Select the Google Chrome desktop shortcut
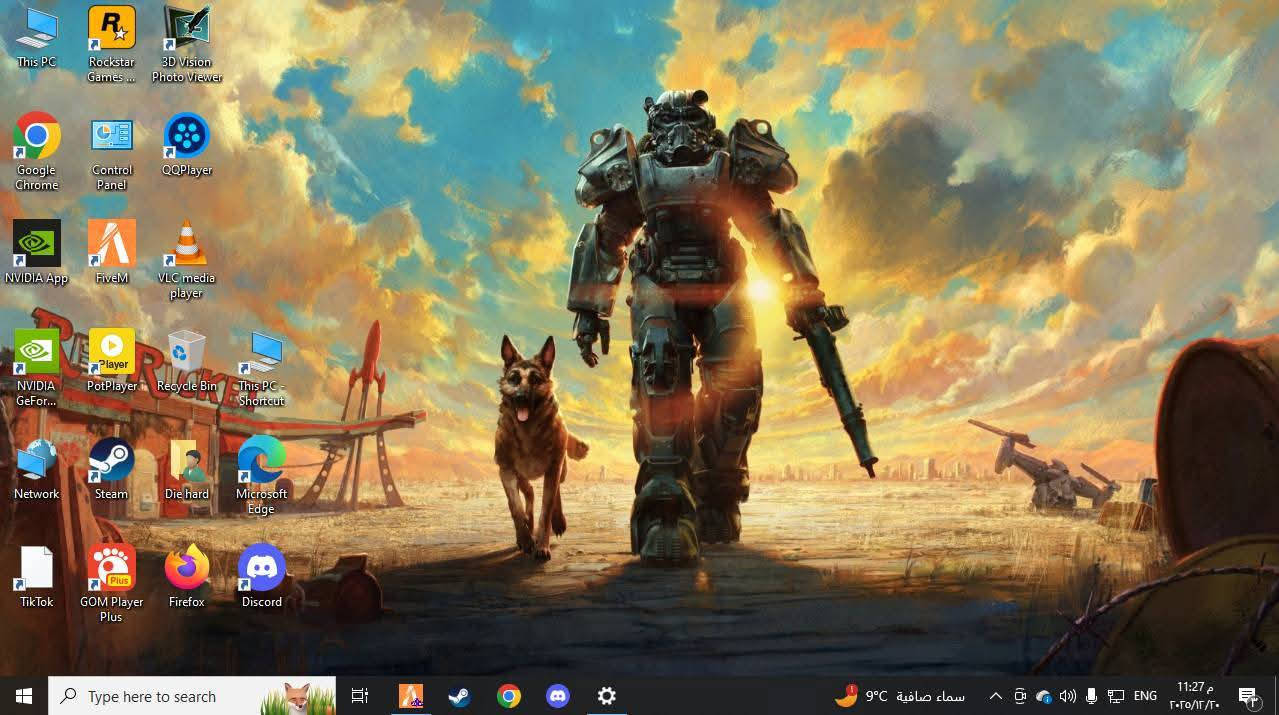 point(37,138)
